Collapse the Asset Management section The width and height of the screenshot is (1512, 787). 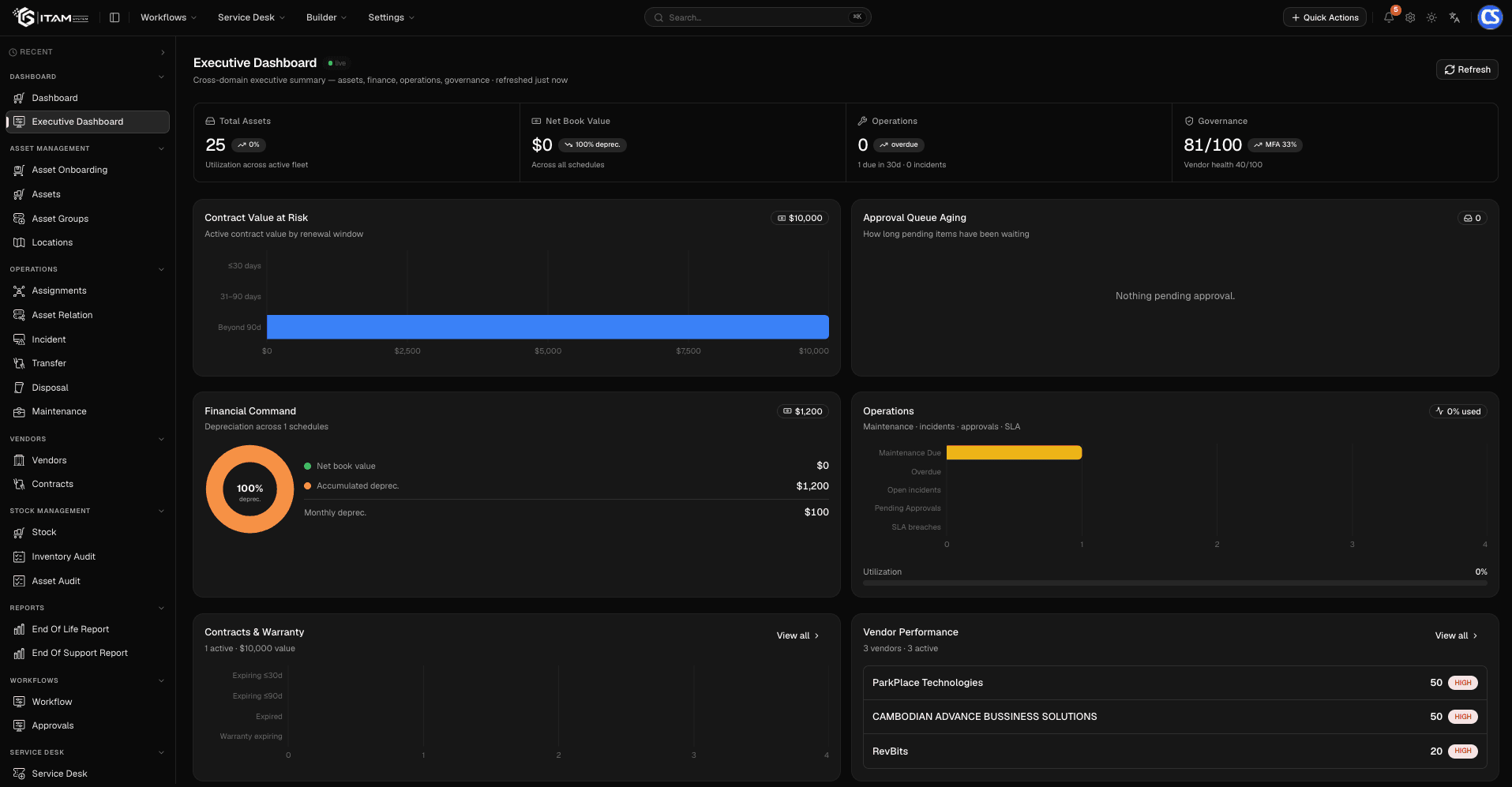[x=161, y=148]
